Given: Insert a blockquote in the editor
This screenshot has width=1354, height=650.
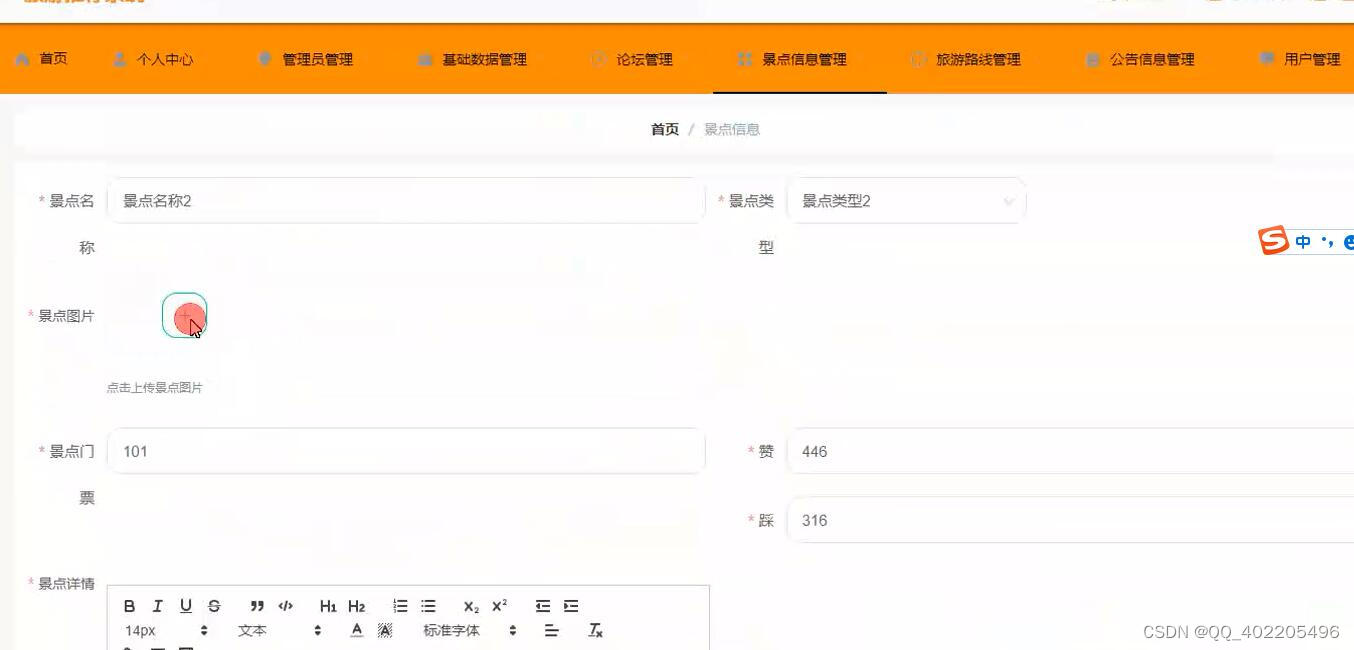Looking at the screenshot, I should [x=257, y=605].
